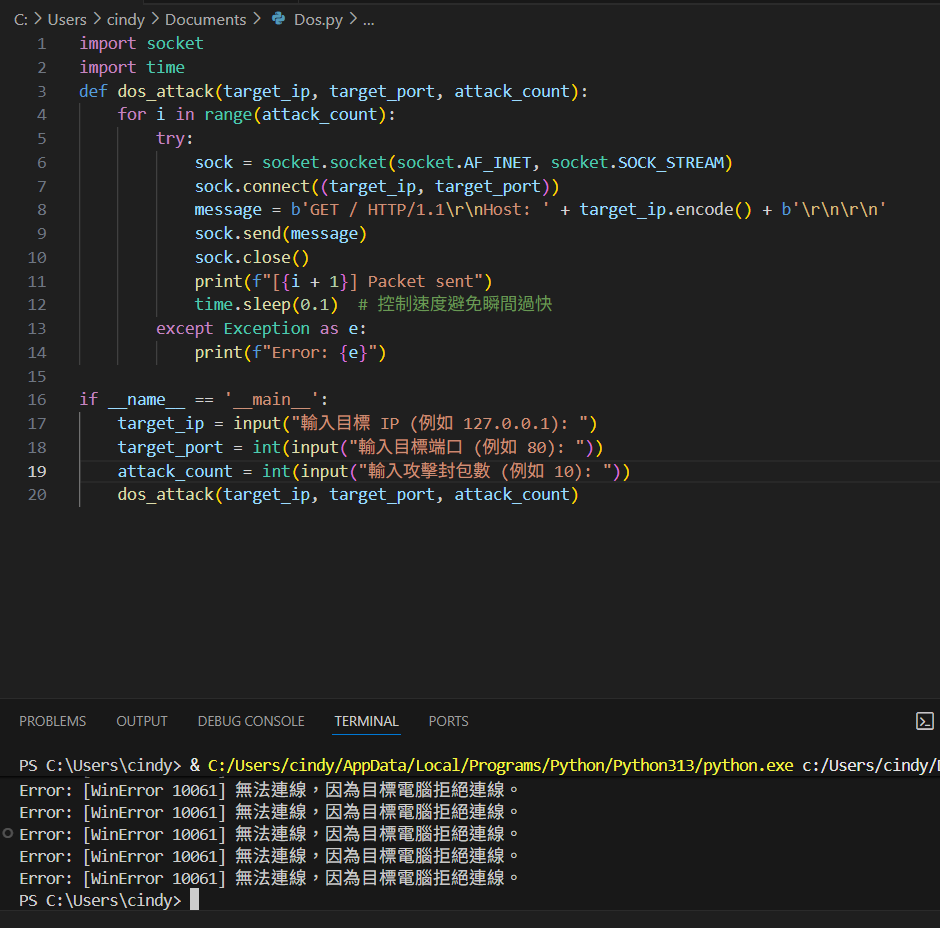Click the breadcrumb ellipsis symbol item
This screenshot has height=928, width=940.
tap(369, 21)
